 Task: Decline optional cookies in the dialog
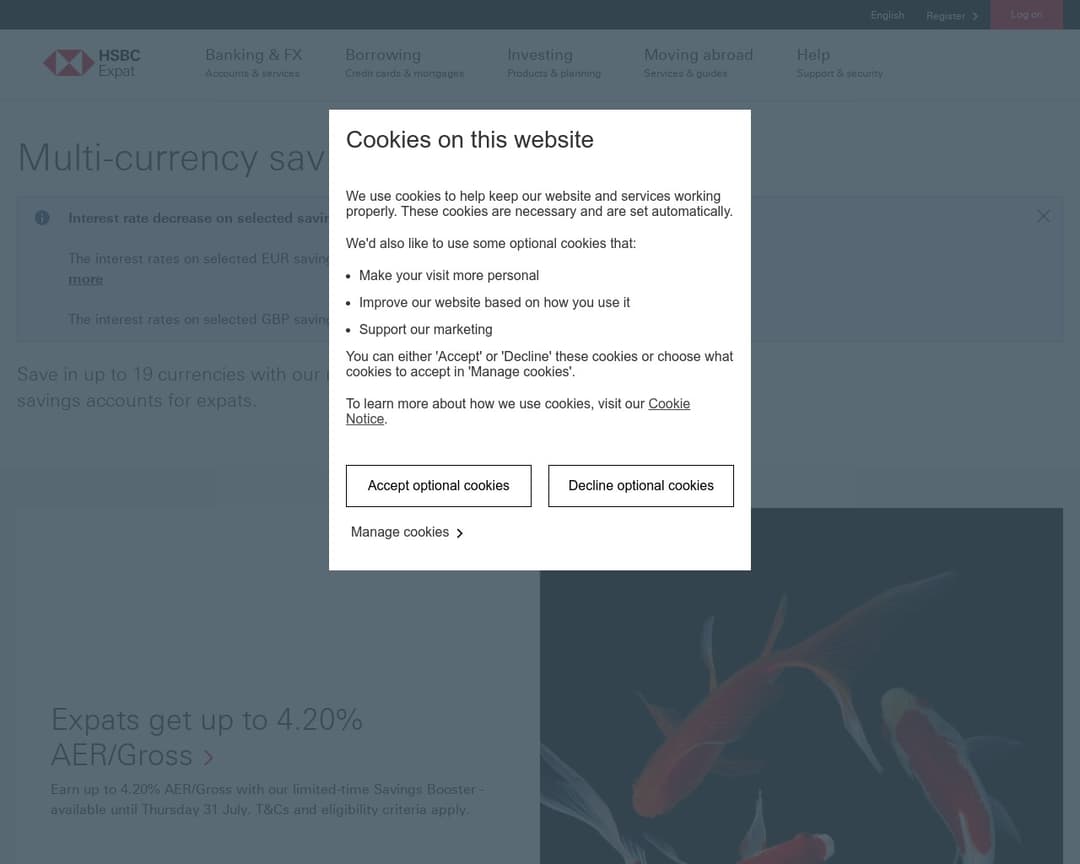point(641,486)
